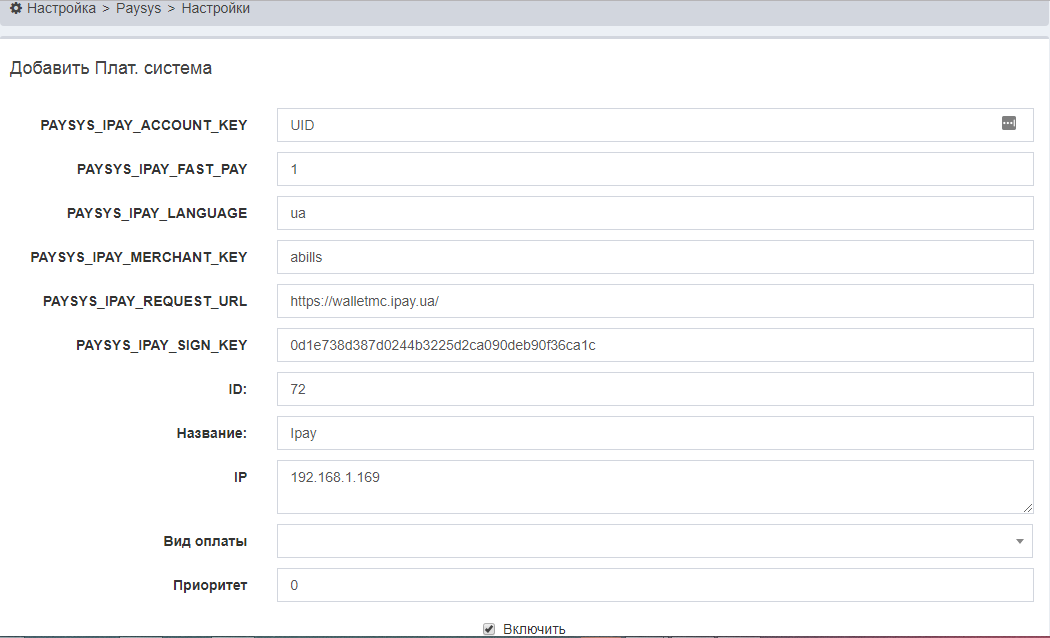Click the PAYSYS_IPAY_MERCHANT_KEY label
This screenshot has height=638, width=1050.
coord(139,257)
